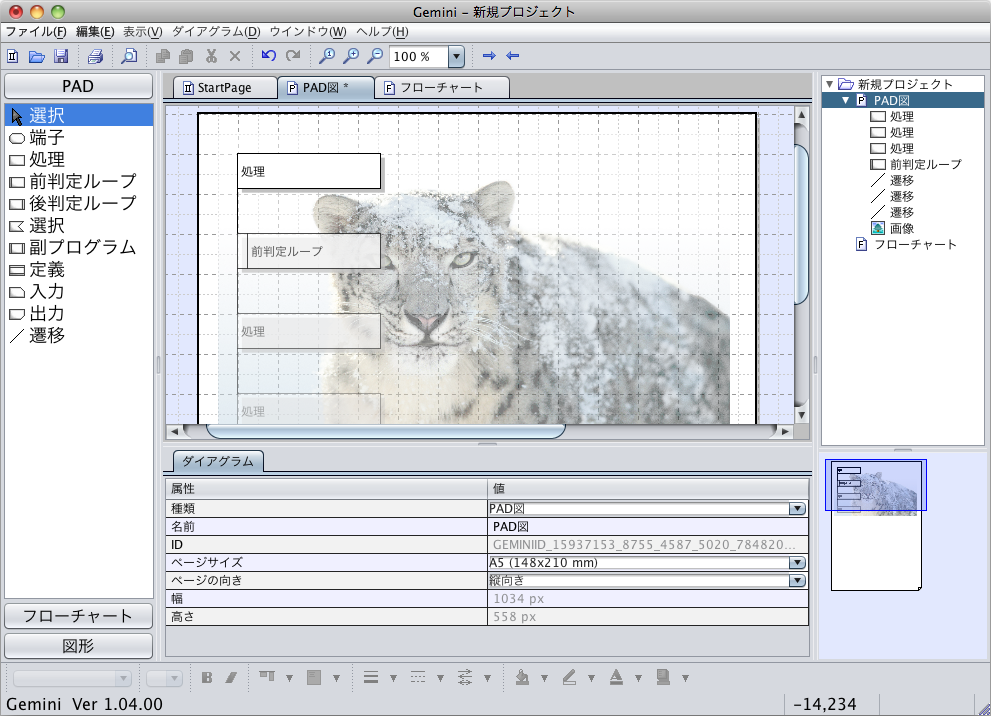
Task: Choose the fill color bucket in the format bar
Action: 522,677
